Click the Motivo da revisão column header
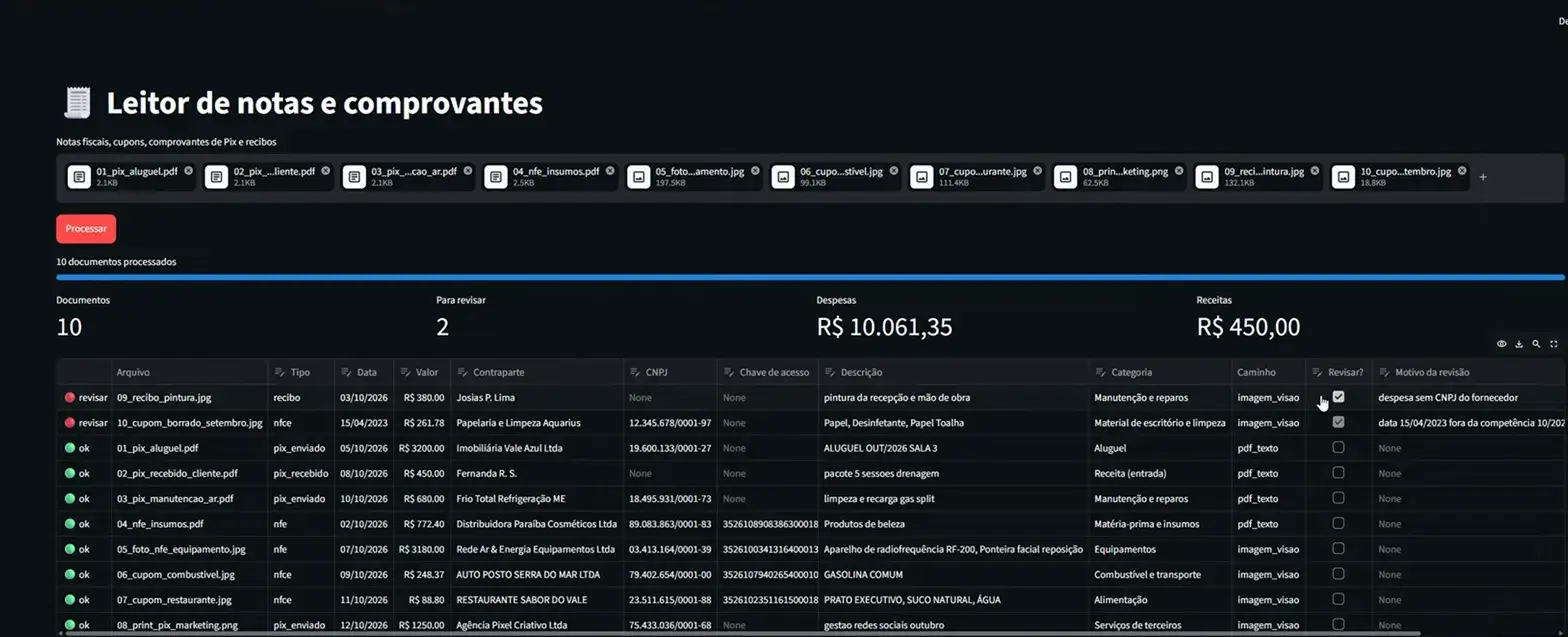 pos(1468,372)
